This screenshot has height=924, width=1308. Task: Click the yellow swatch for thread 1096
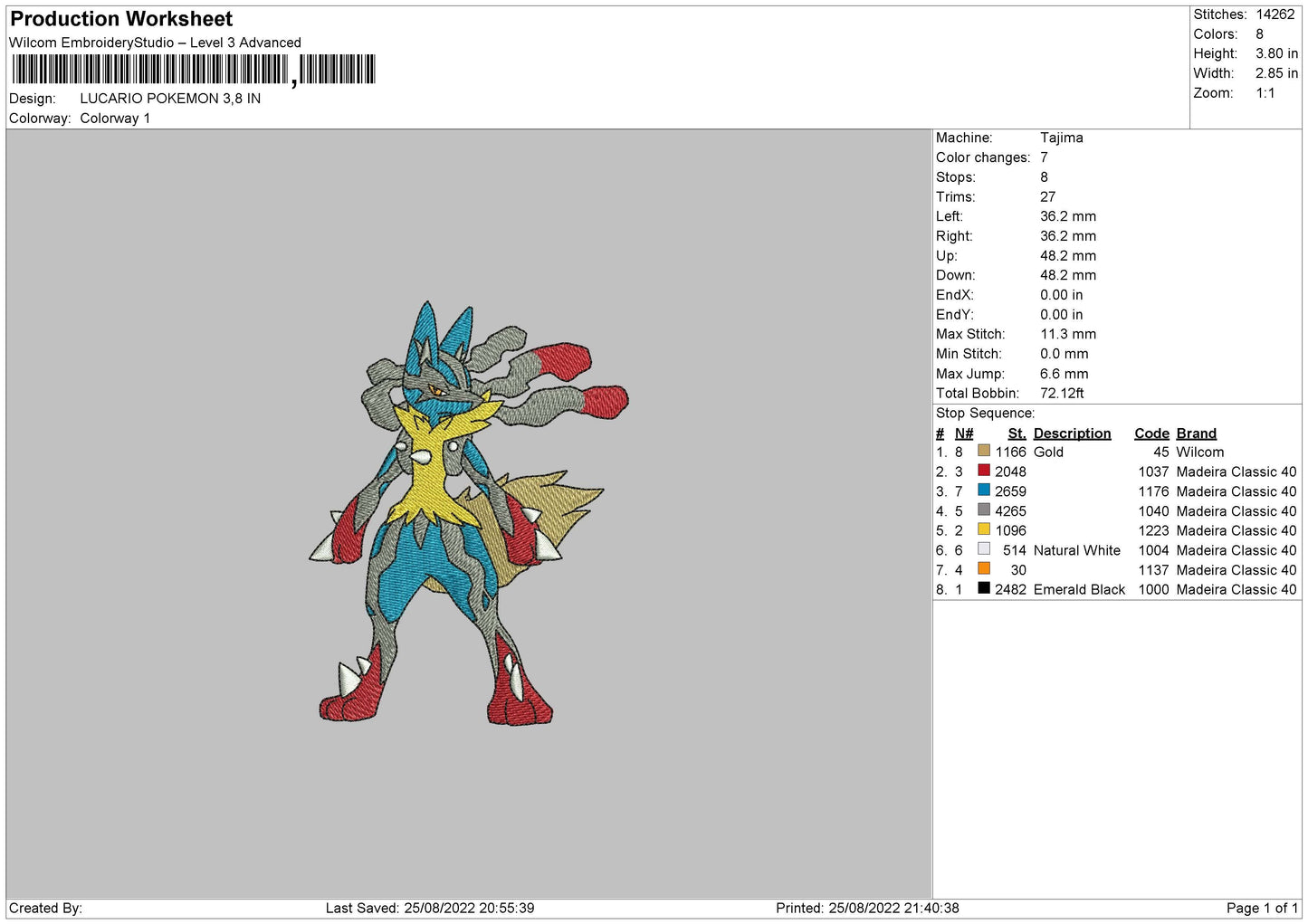click(984, 529)
